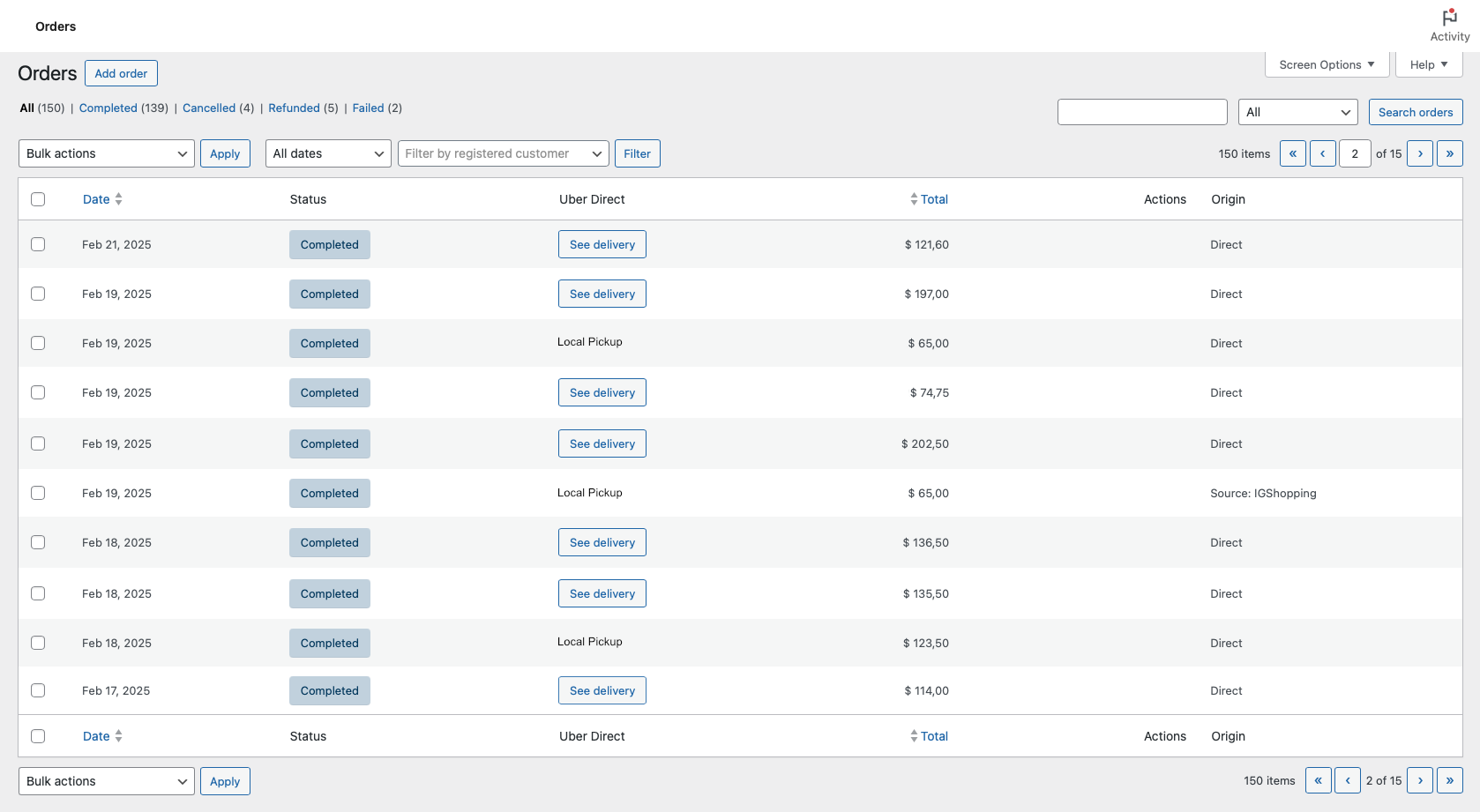Image resolution: width=1480 pixels, height=812 pixels.
Task: Open the Activity panel
Action: click(1449, 22)
